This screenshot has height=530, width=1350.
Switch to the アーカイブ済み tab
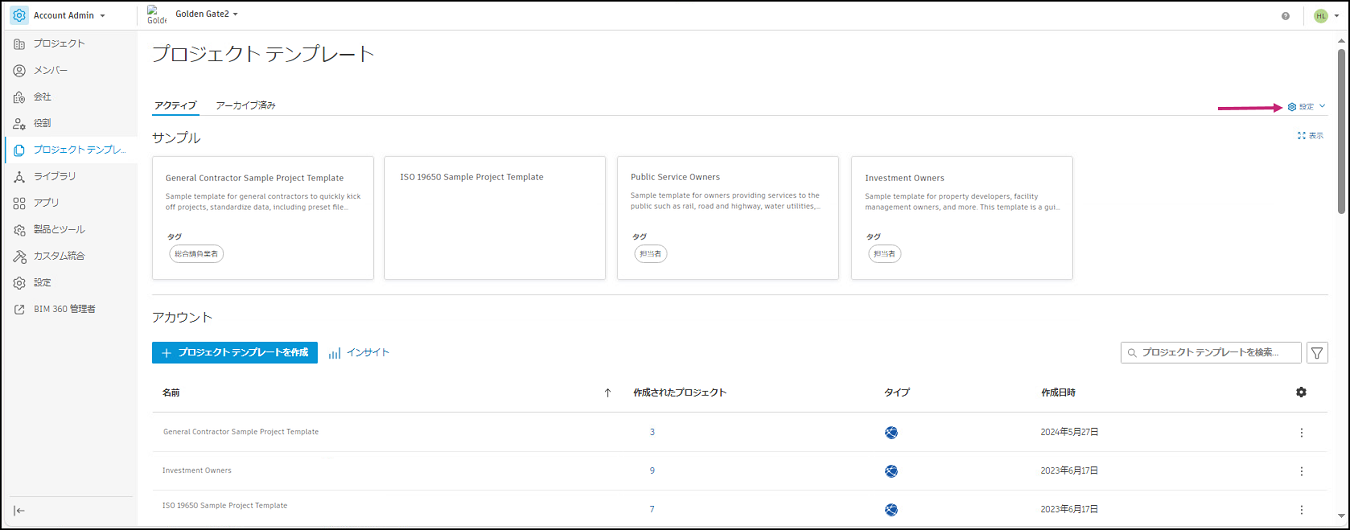[x=245, y=105]
